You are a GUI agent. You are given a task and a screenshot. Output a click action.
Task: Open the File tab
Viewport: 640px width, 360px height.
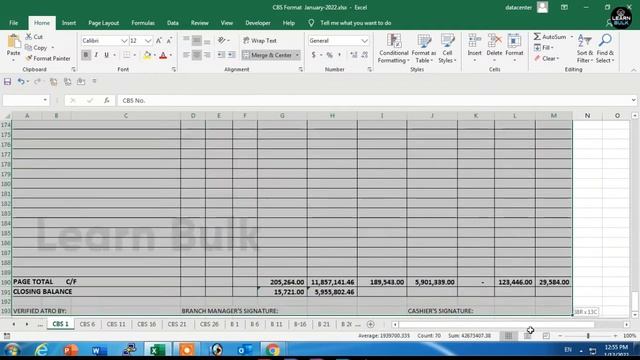13,23
